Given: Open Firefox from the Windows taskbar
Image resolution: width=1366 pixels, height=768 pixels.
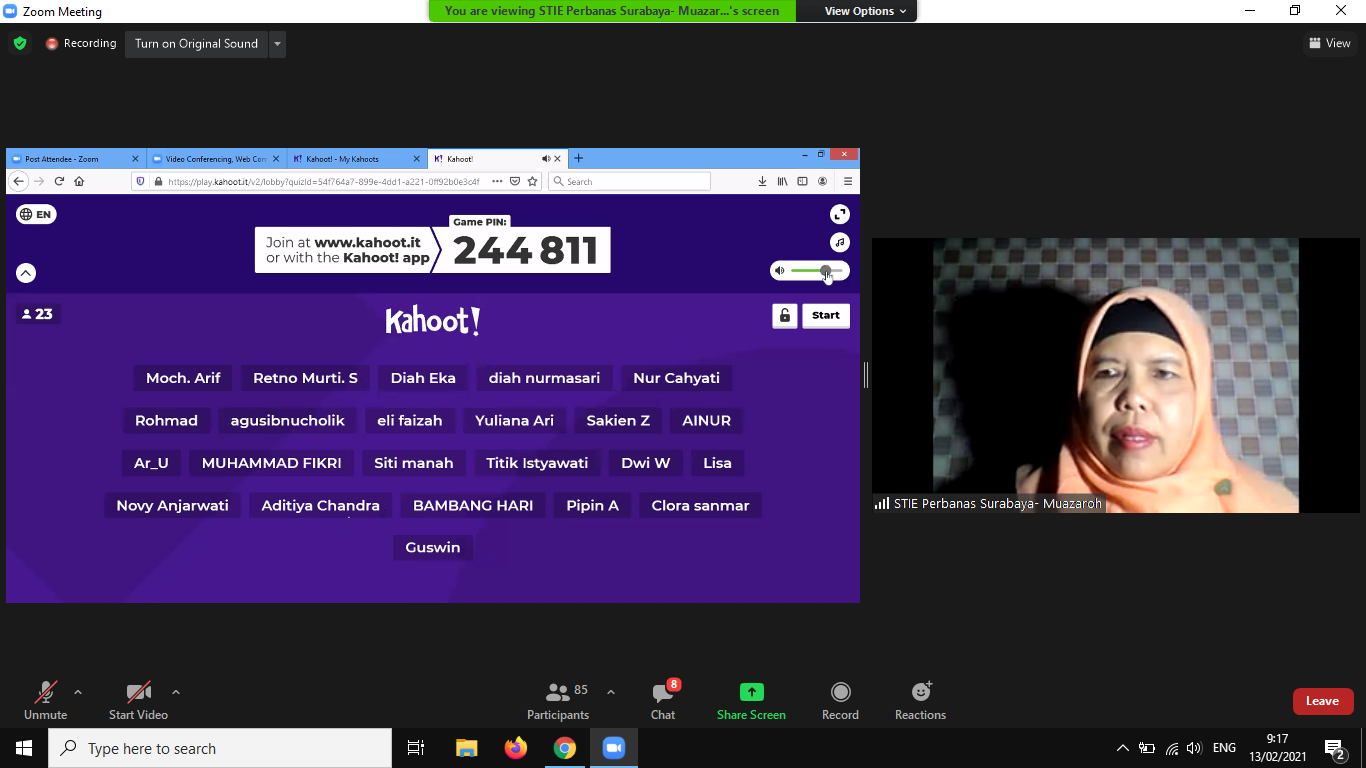Looking at the screenshot, I should click(x=516, y=748).
